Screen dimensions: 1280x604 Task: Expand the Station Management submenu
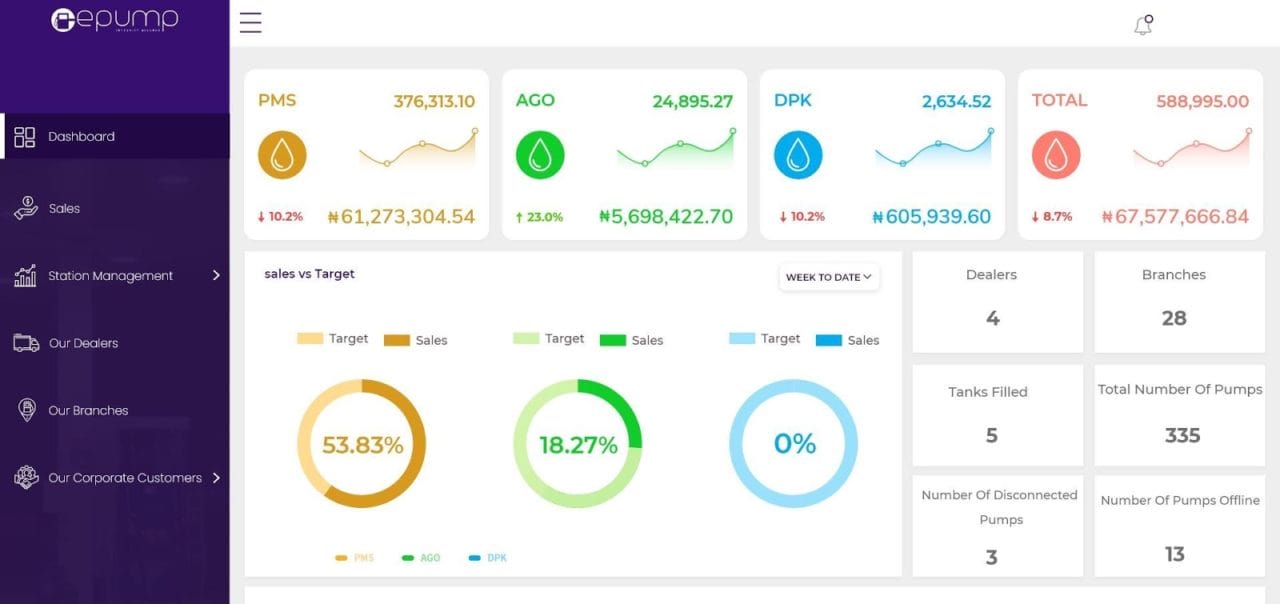(x=216, y=276)
